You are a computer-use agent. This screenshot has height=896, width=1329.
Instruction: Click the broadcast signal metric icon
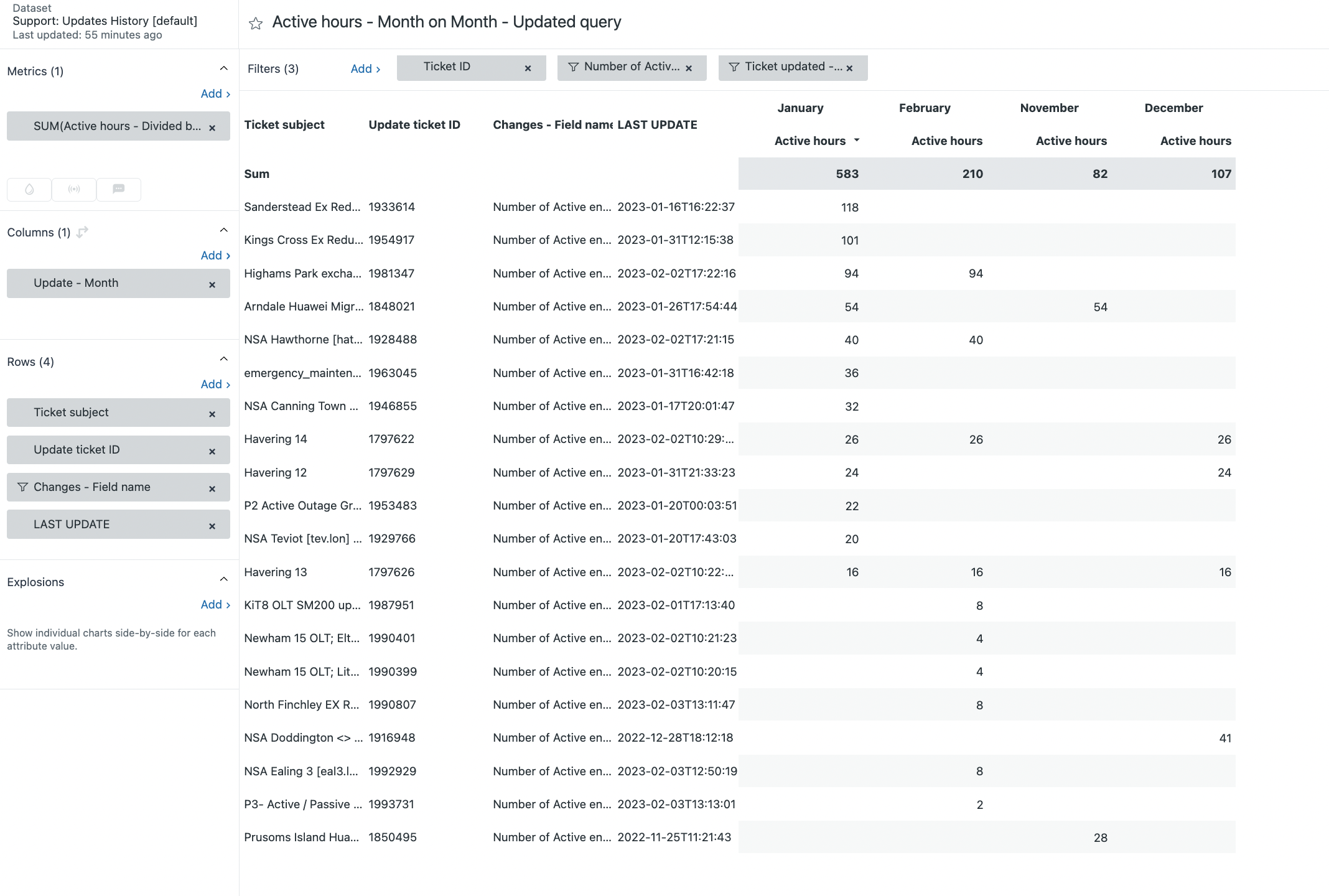tap(74, 189)
